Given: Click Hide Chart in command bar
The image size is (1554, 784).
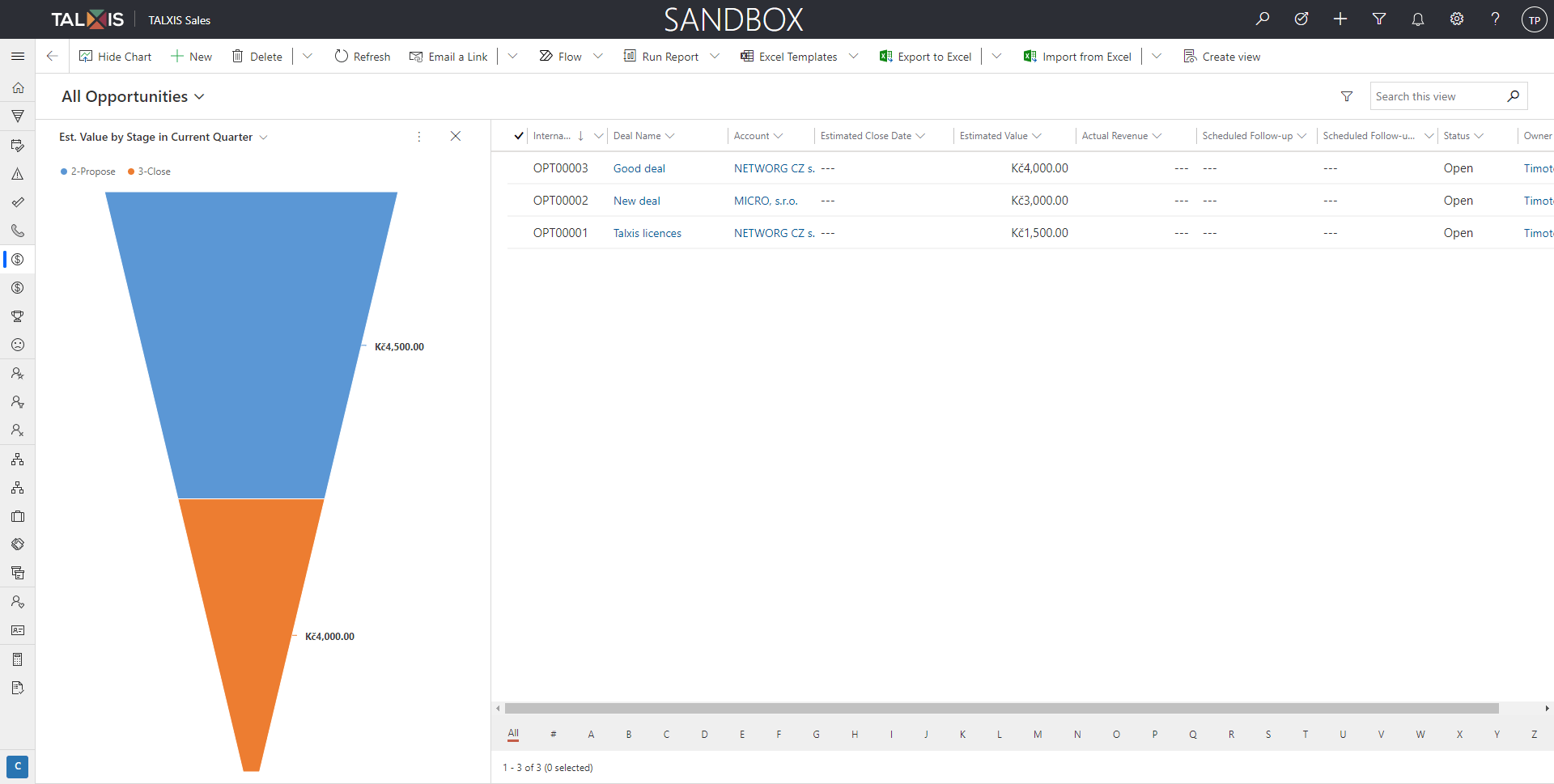Looking at the screenshot, I should [115, 56].
